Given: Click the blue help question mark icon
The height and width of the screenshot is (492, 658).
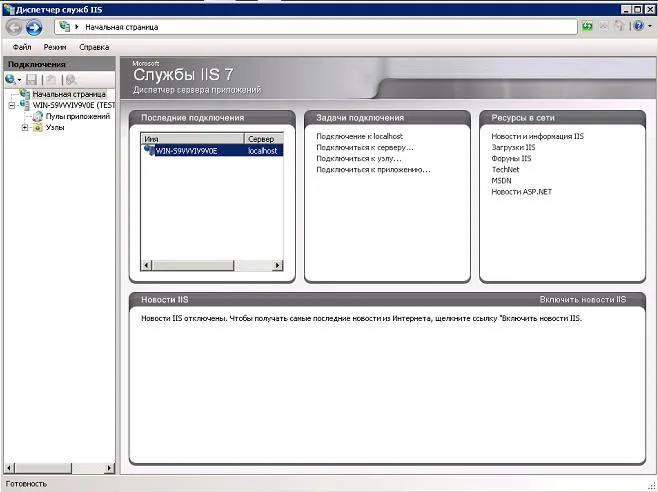Looking at the screenshot, I should [638, 26].
